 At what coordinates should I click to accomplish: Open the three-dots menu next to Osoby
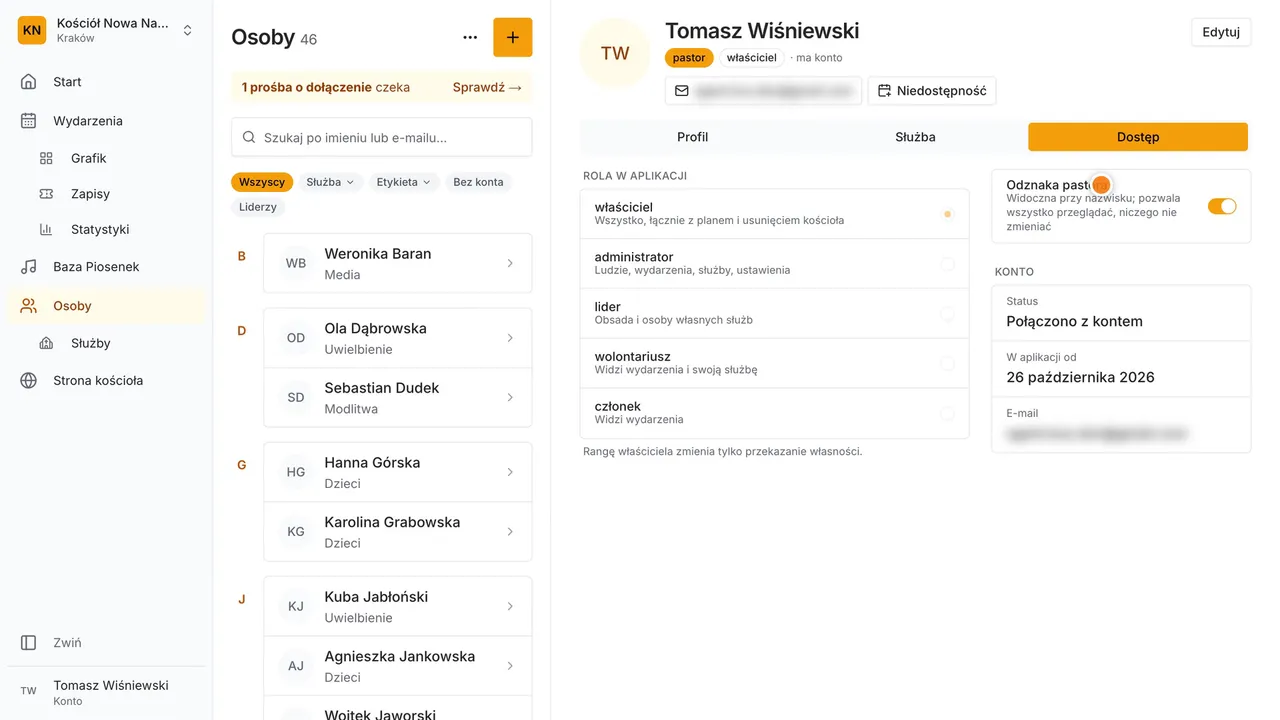(470, 38)
